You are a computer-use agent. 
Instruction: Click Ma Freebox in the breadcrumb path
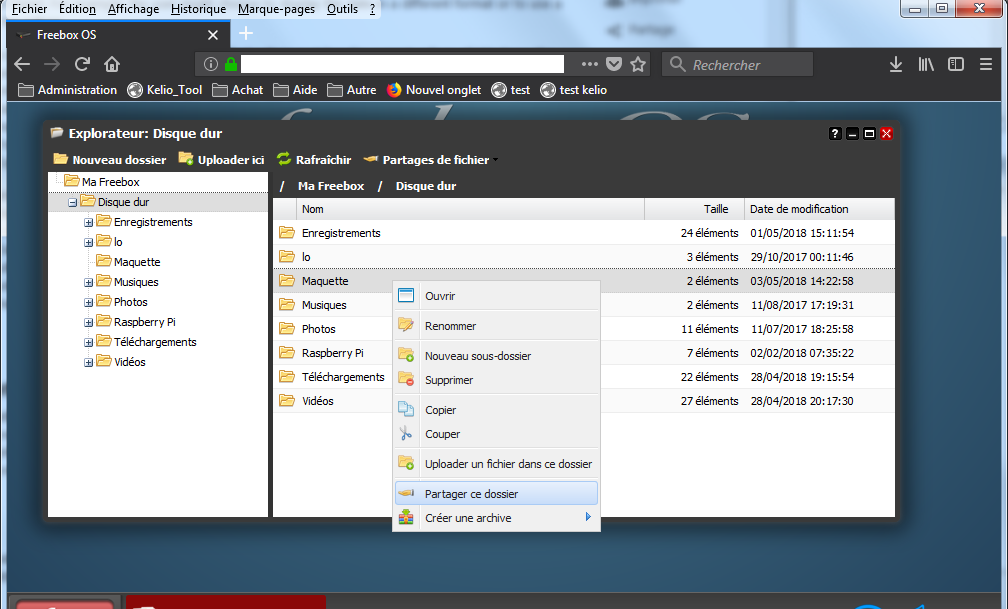pyautogui.click(x=331, y=186)
